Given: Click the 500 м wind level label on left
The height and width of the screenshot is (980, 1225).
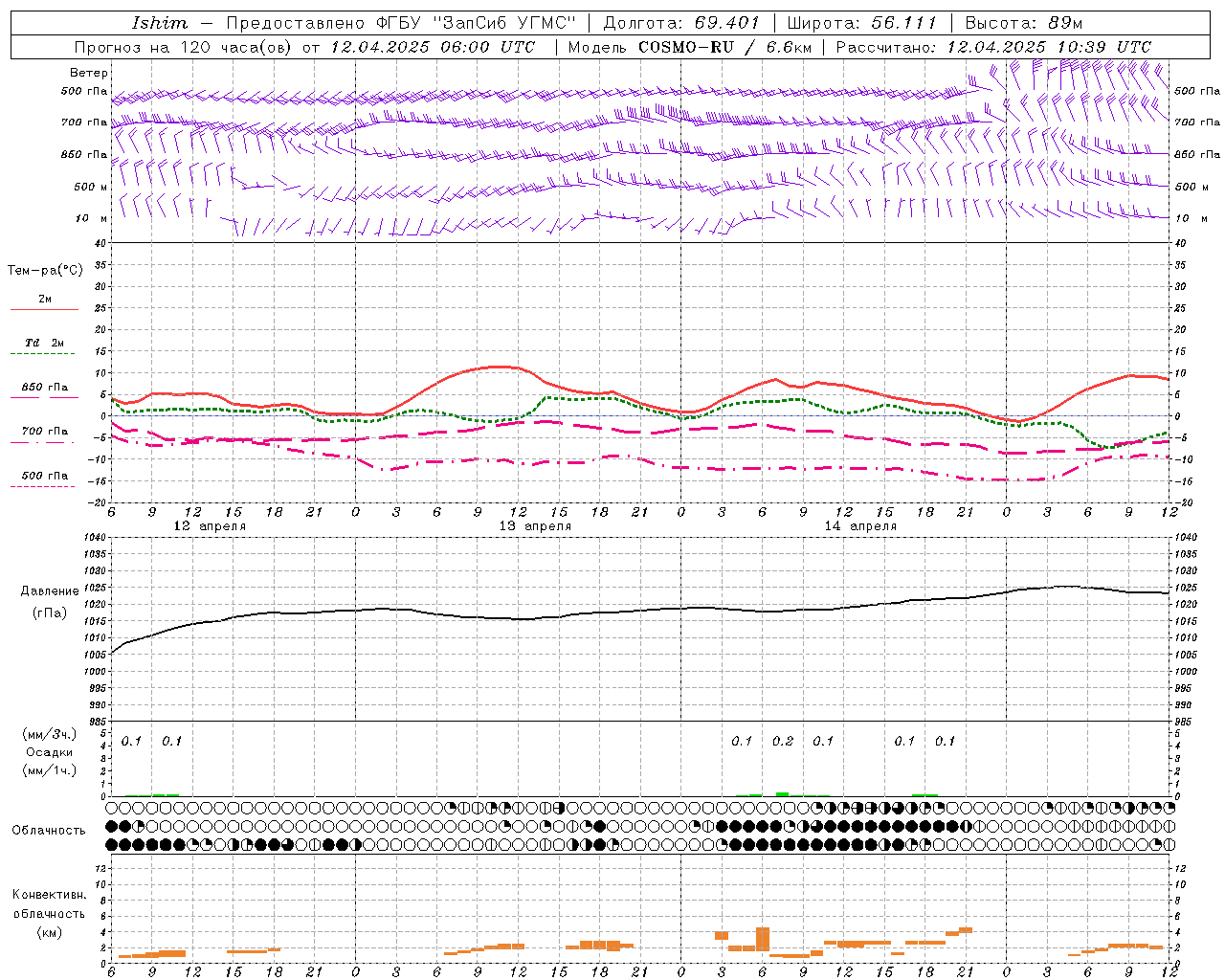Looking at the screenshot, I should (x=91, y=187).
